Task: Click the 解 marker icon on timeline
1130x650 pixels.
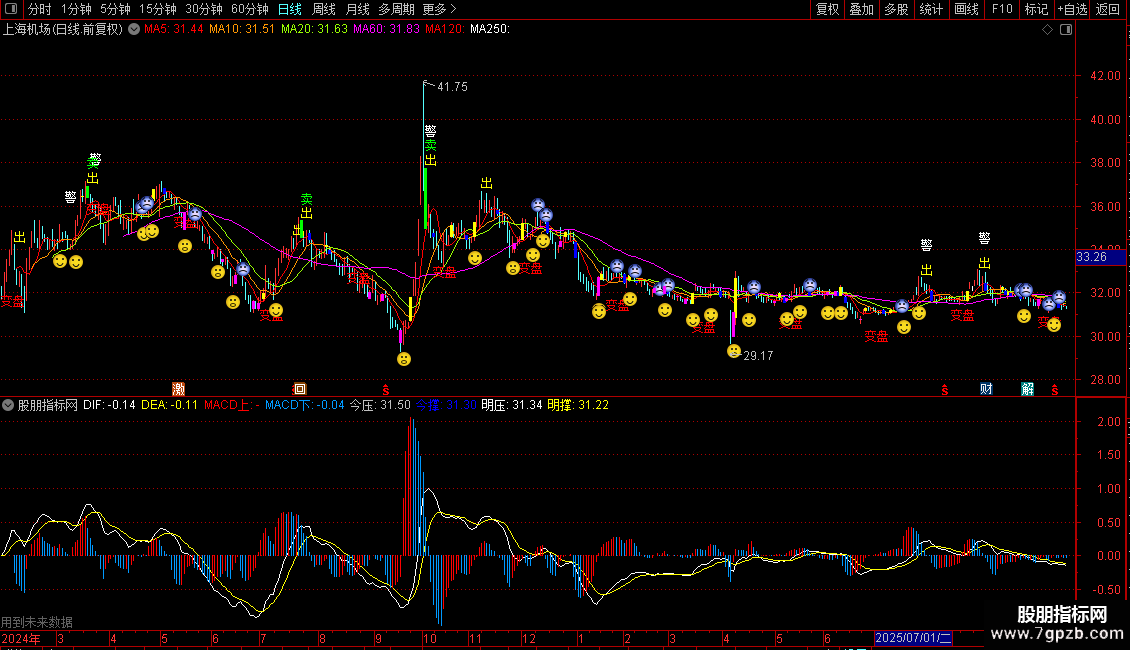Action: point(1027,388)
